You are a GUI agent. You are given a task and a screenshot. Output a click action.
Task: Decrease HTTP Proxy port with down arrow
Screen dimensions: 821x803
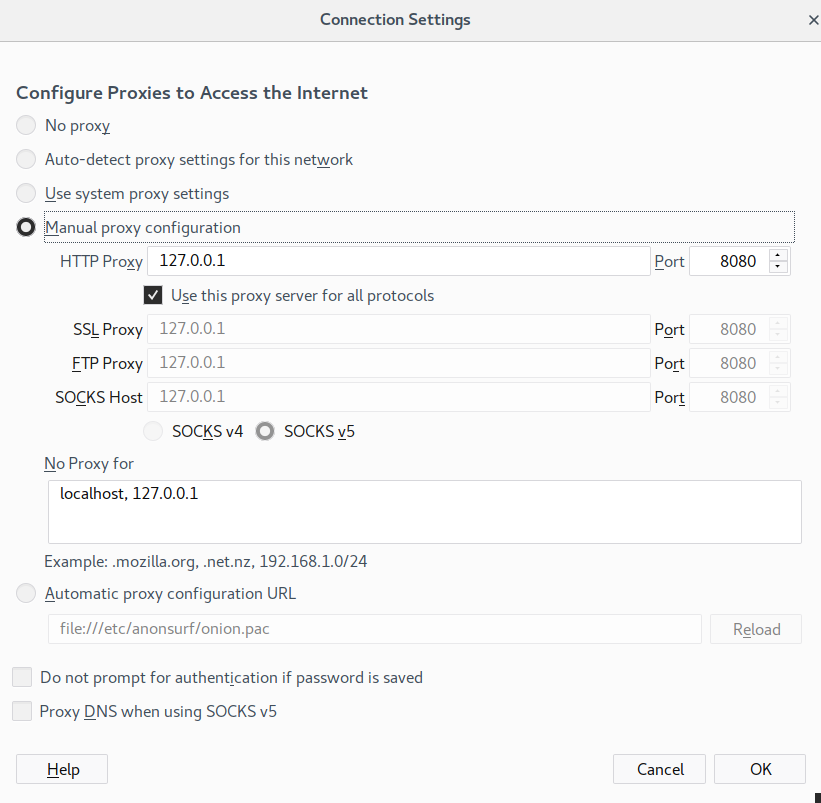click(x=778, y=268)
